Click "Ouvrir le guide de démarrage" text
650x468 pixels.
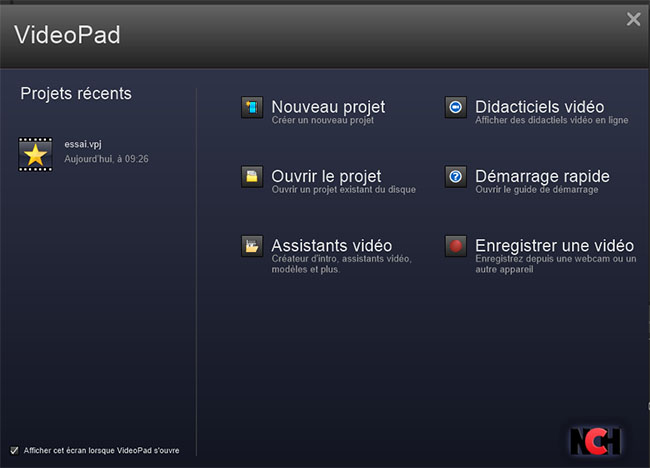pos(537,189)
